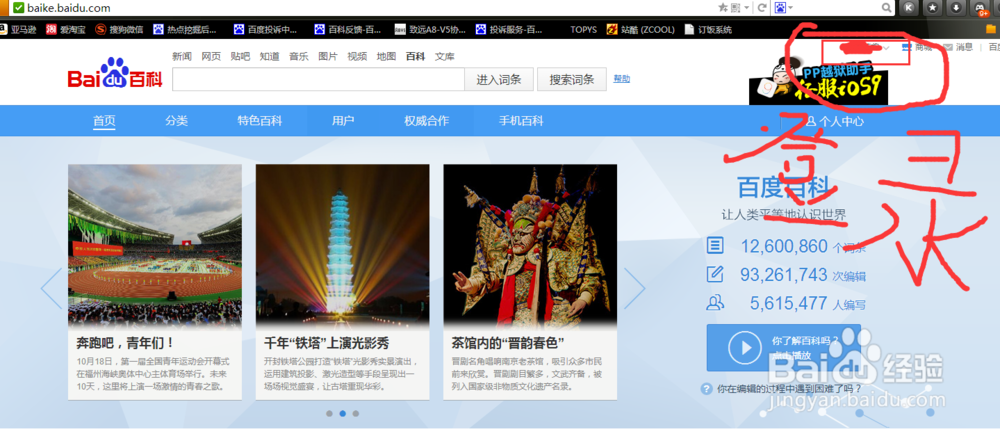
Task: Click the 12,600,860 entries count
Action: coord(784,246)
